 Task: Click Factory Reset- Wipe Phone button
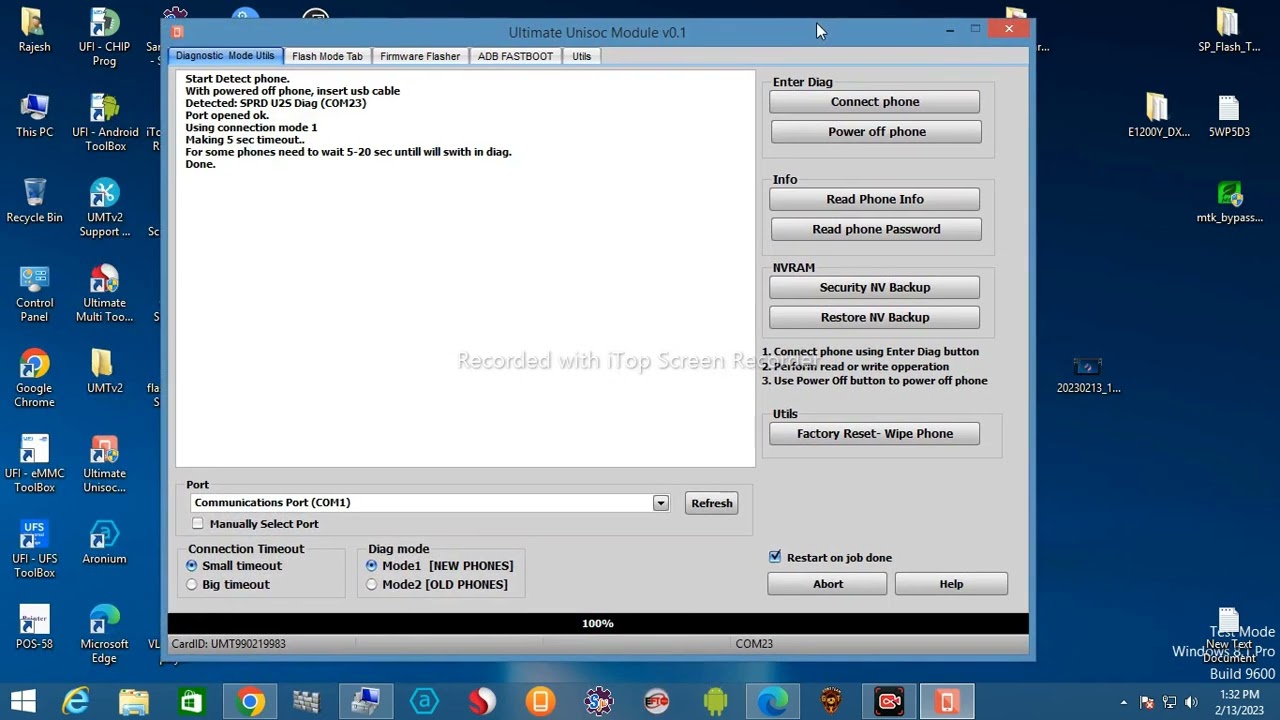tap(875, 434)
